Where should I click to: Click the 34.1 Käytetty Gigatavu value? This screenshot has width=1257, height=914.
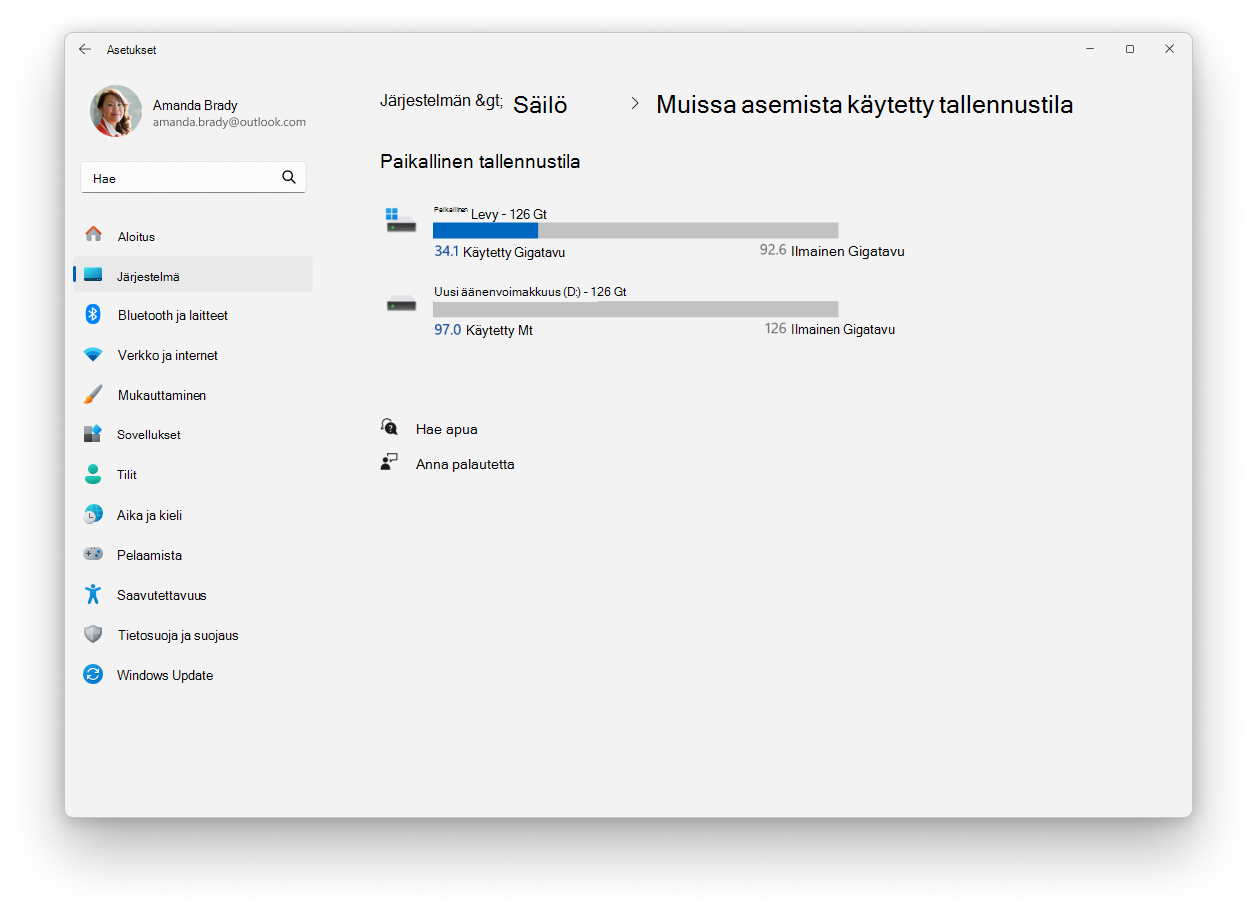click(x=499, y=252)
